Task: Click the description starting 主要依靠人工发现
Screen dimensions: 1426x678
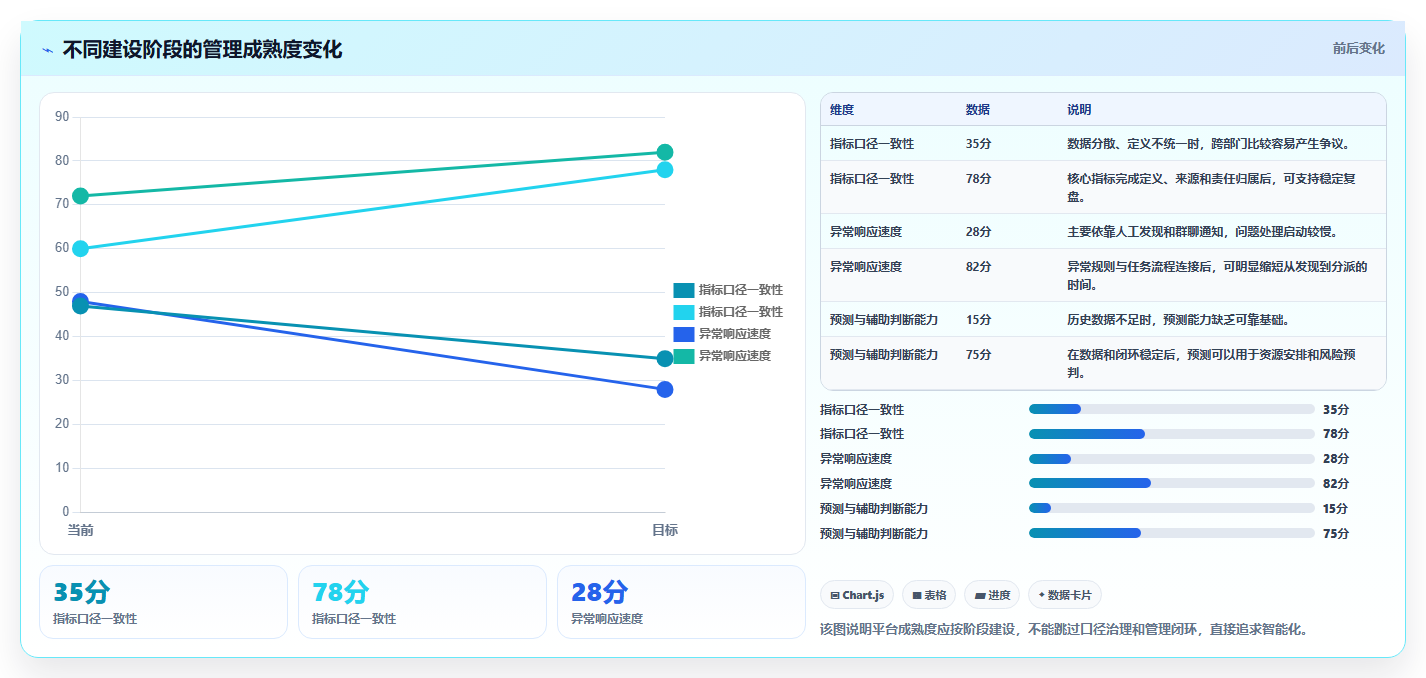Action: 1203,232
